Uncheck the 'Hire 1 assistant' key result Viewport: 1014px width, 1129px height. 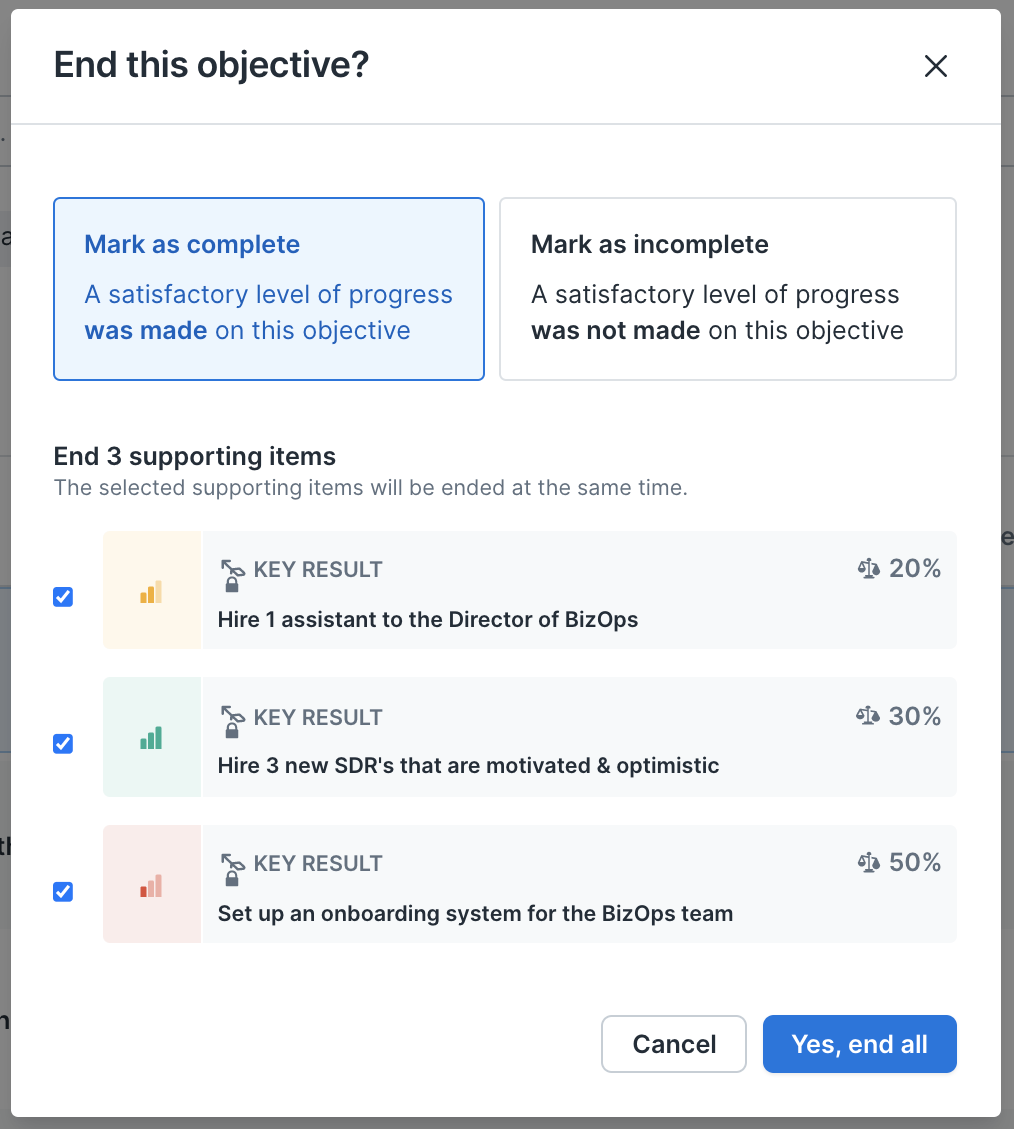coord(63,596)
